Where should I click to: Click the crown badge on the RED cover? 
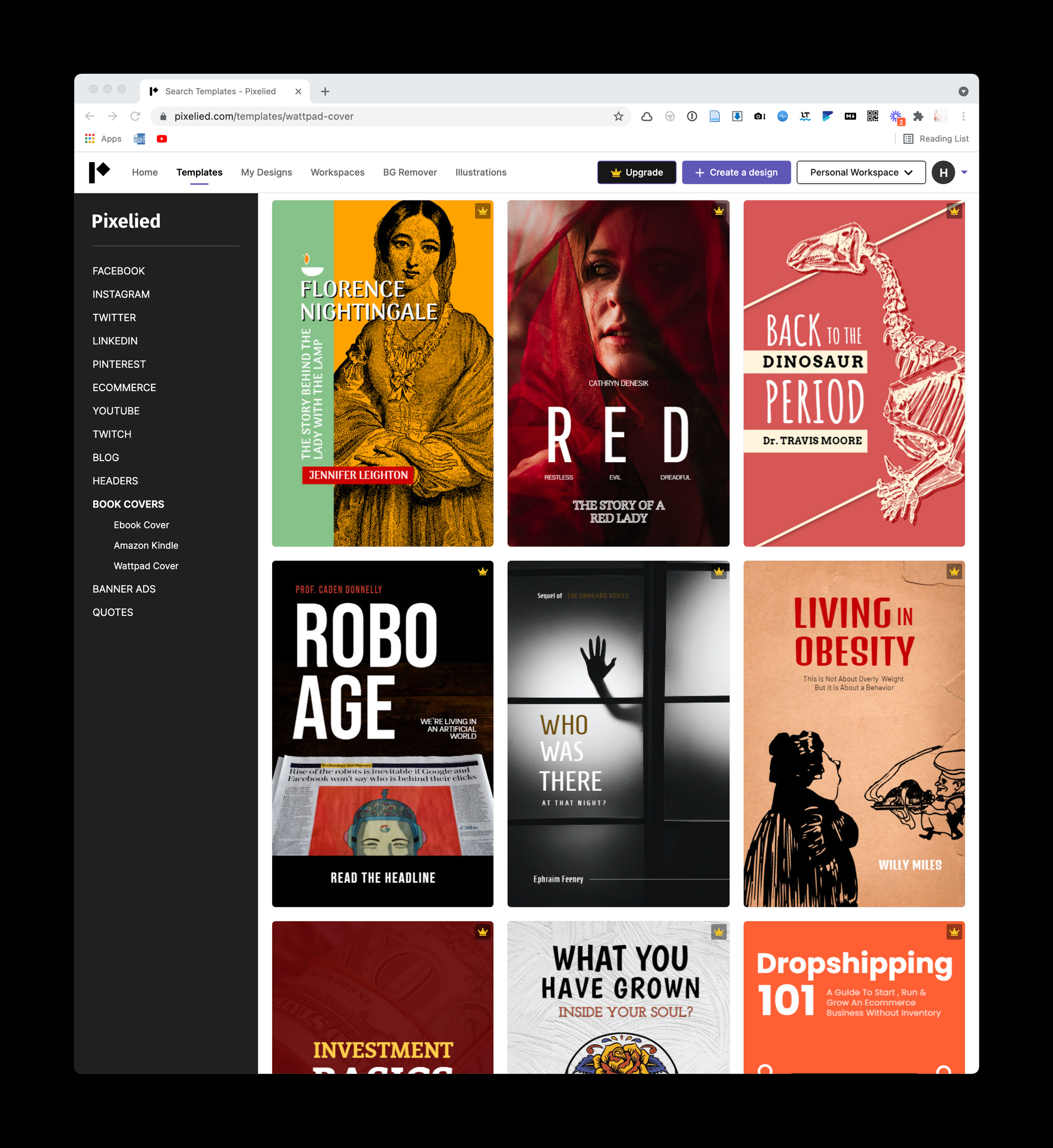(x=719, y=211)
